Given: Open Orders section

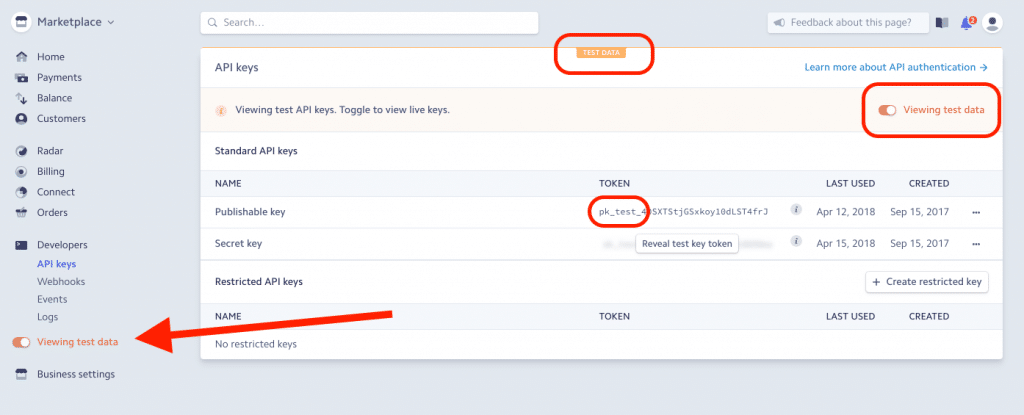Looking at the screenshot, I should (x=52, y=212).
